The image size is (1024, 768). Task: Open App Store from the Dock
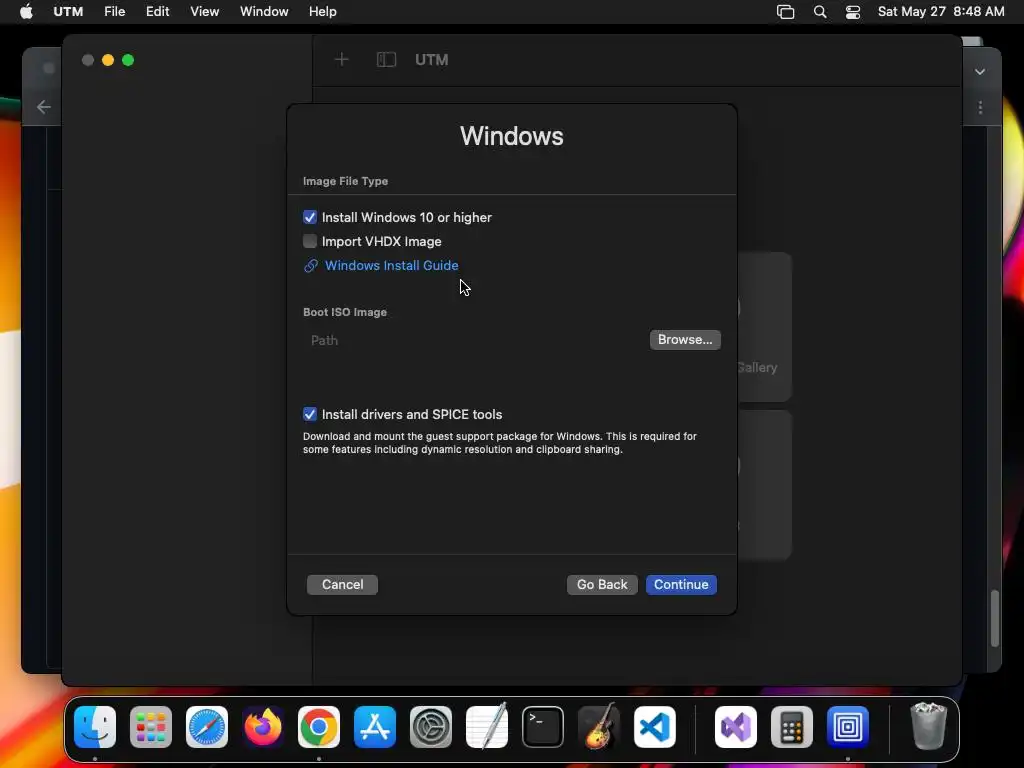tap(375, 727)
